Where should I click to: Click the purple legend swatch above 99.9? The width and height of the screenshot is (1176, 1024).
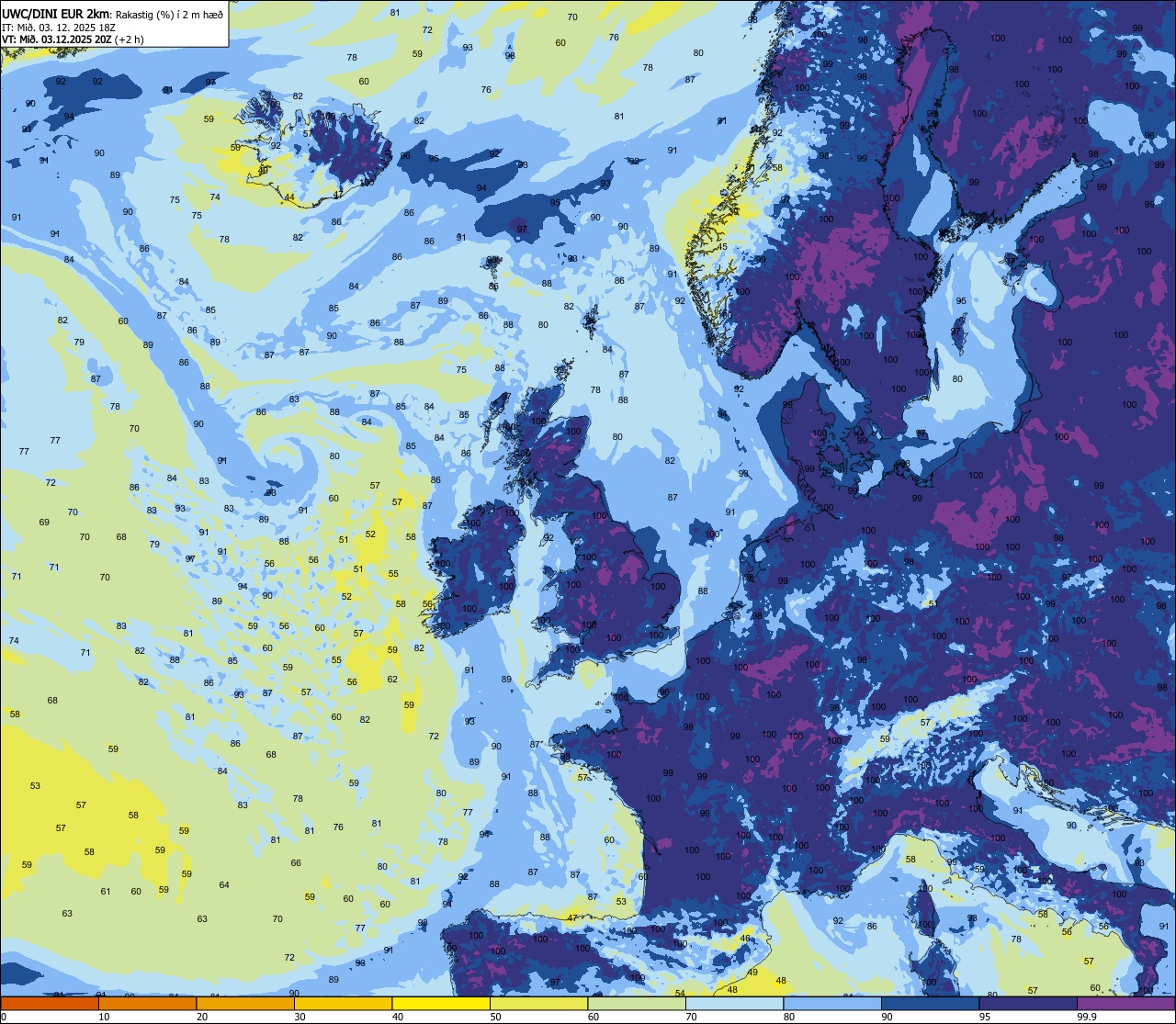(x=1125, y=1003)
